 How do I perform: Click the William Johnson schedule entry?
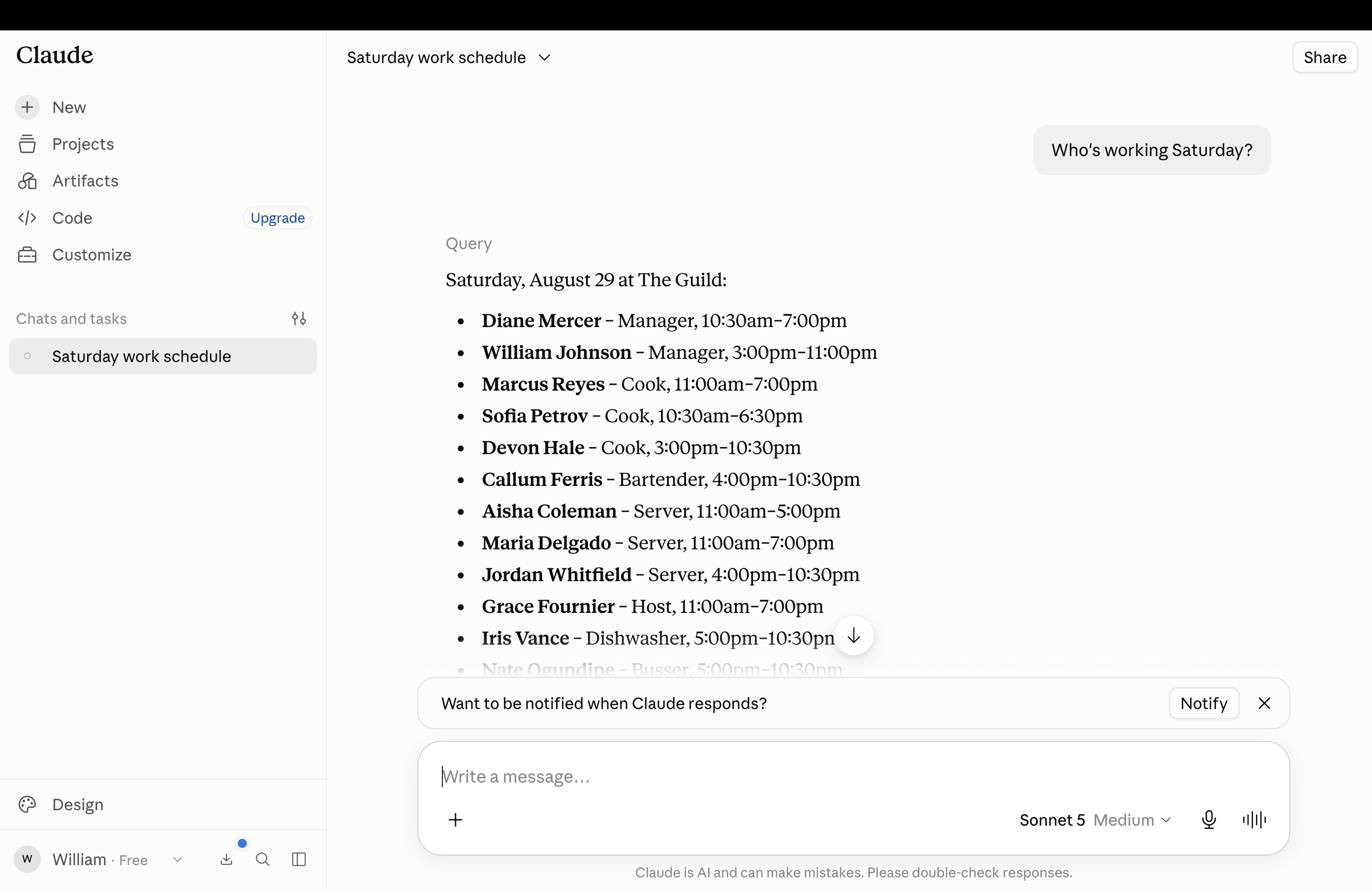click(x=680, y=352)
